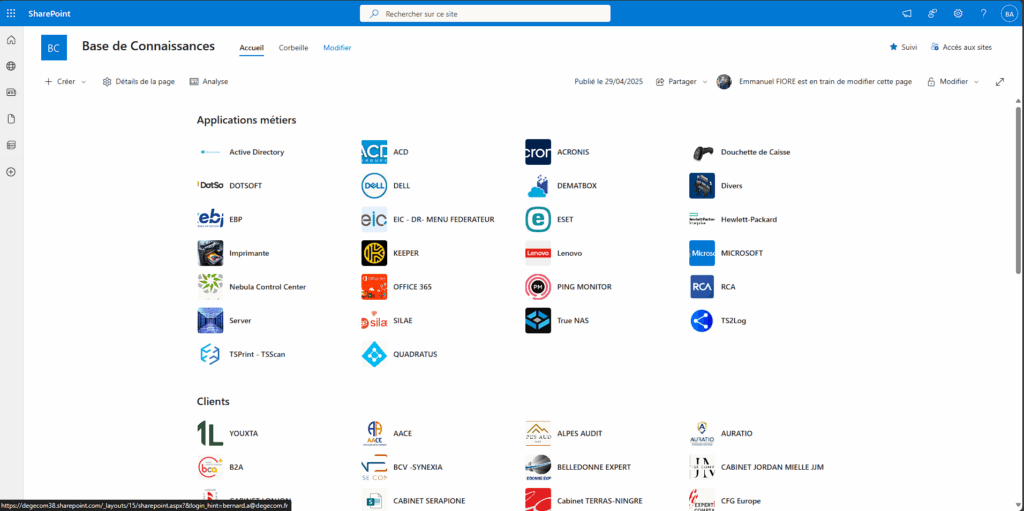1024x511 pixels.
Task: Open the settings gear in header
Action: tap(958, 13)
